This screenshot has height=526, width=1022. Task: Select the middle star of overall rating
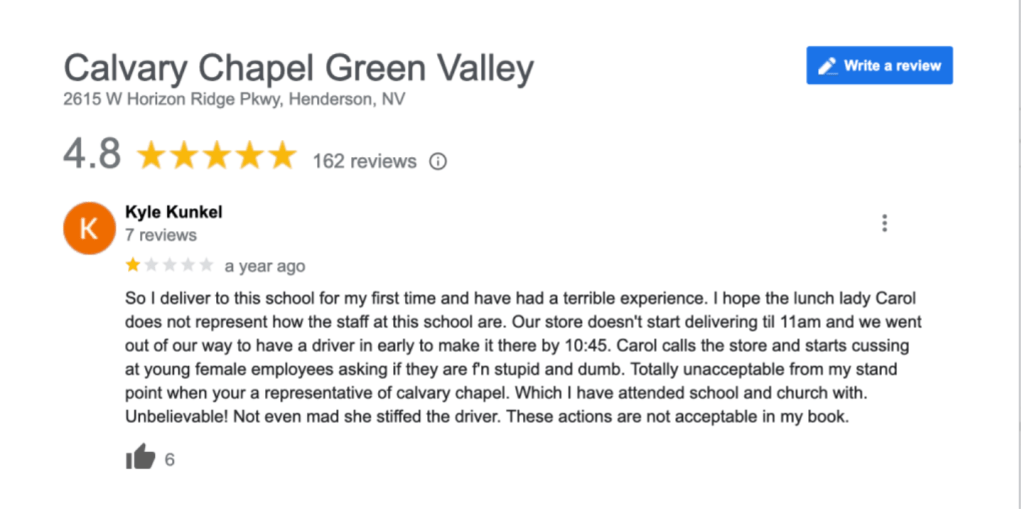coord(216,156)
